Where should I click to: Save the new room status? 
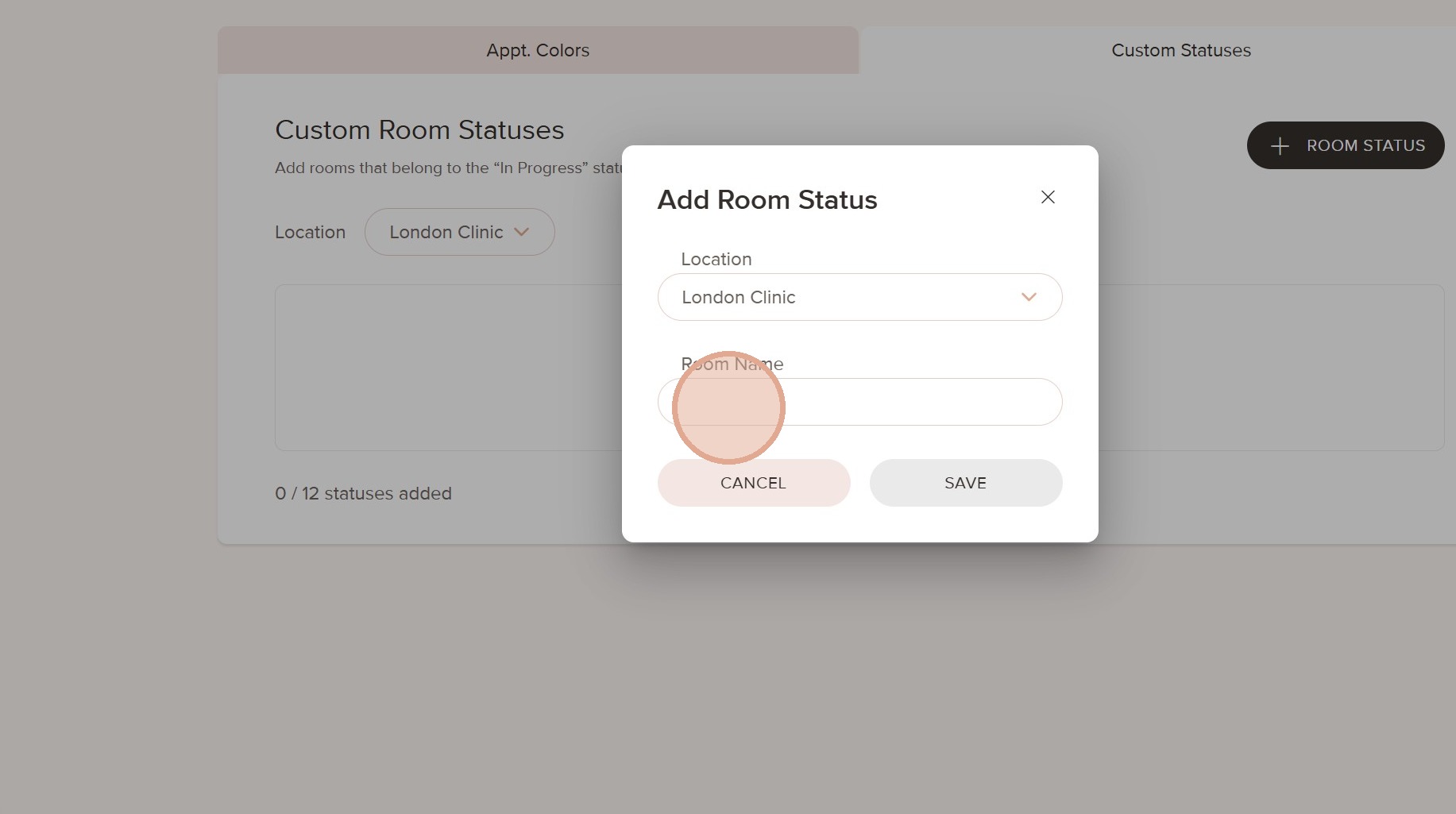click(965, 483)
